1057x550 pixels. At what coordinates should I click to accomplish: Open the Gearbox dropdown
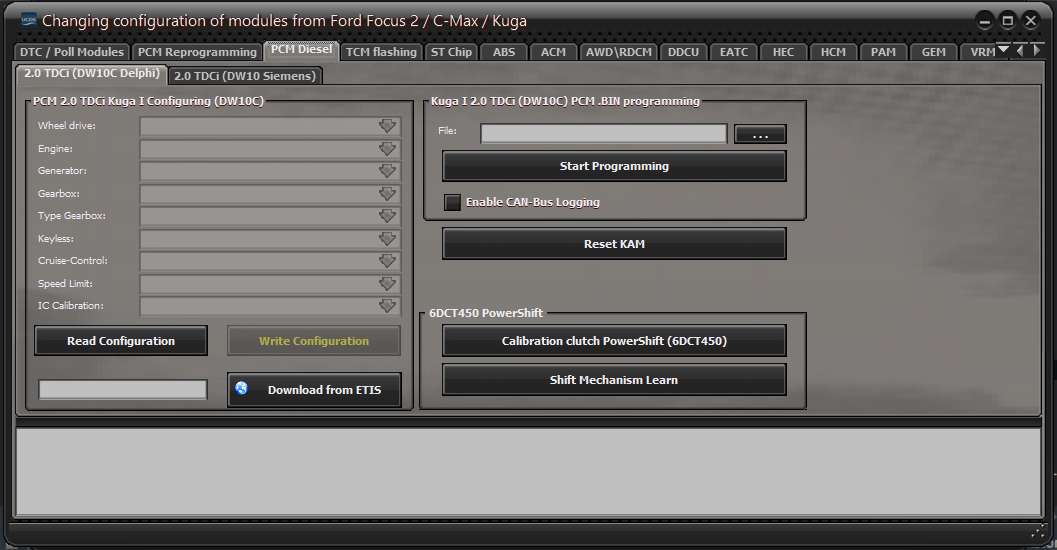(387, 194)
